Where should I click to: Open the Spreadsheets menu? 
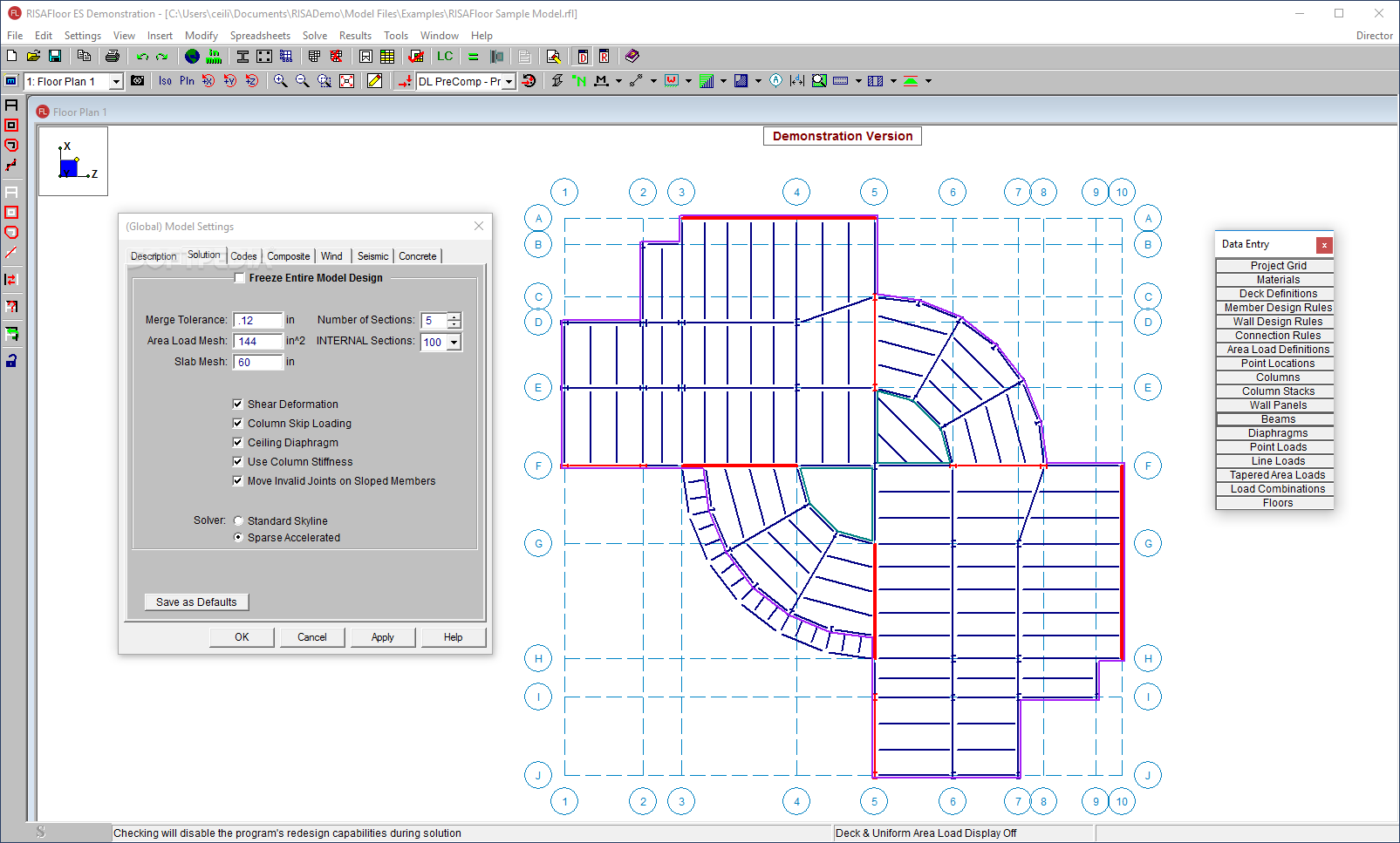tap(260, 36)
